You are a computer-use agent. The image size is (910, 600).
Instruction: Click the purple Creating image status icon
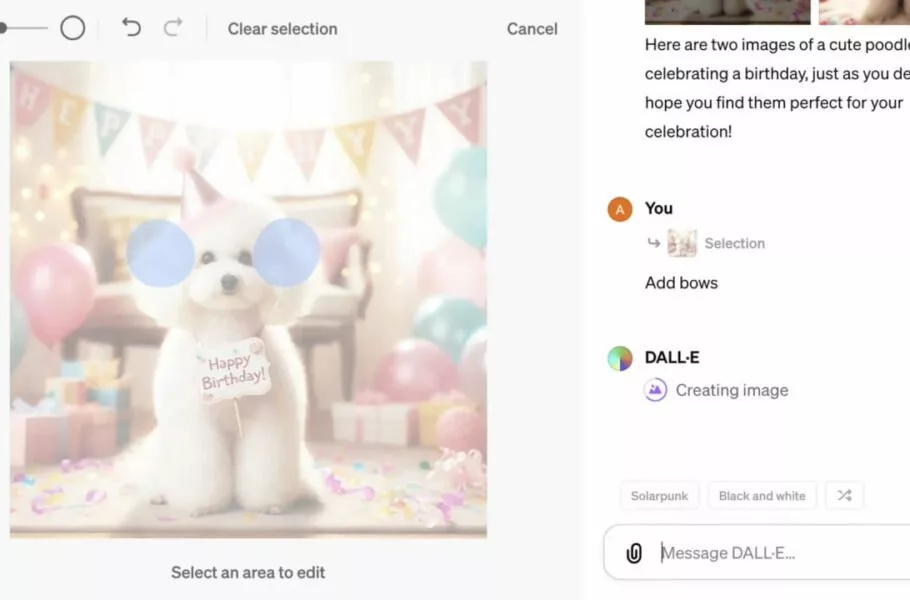(655, 390)
